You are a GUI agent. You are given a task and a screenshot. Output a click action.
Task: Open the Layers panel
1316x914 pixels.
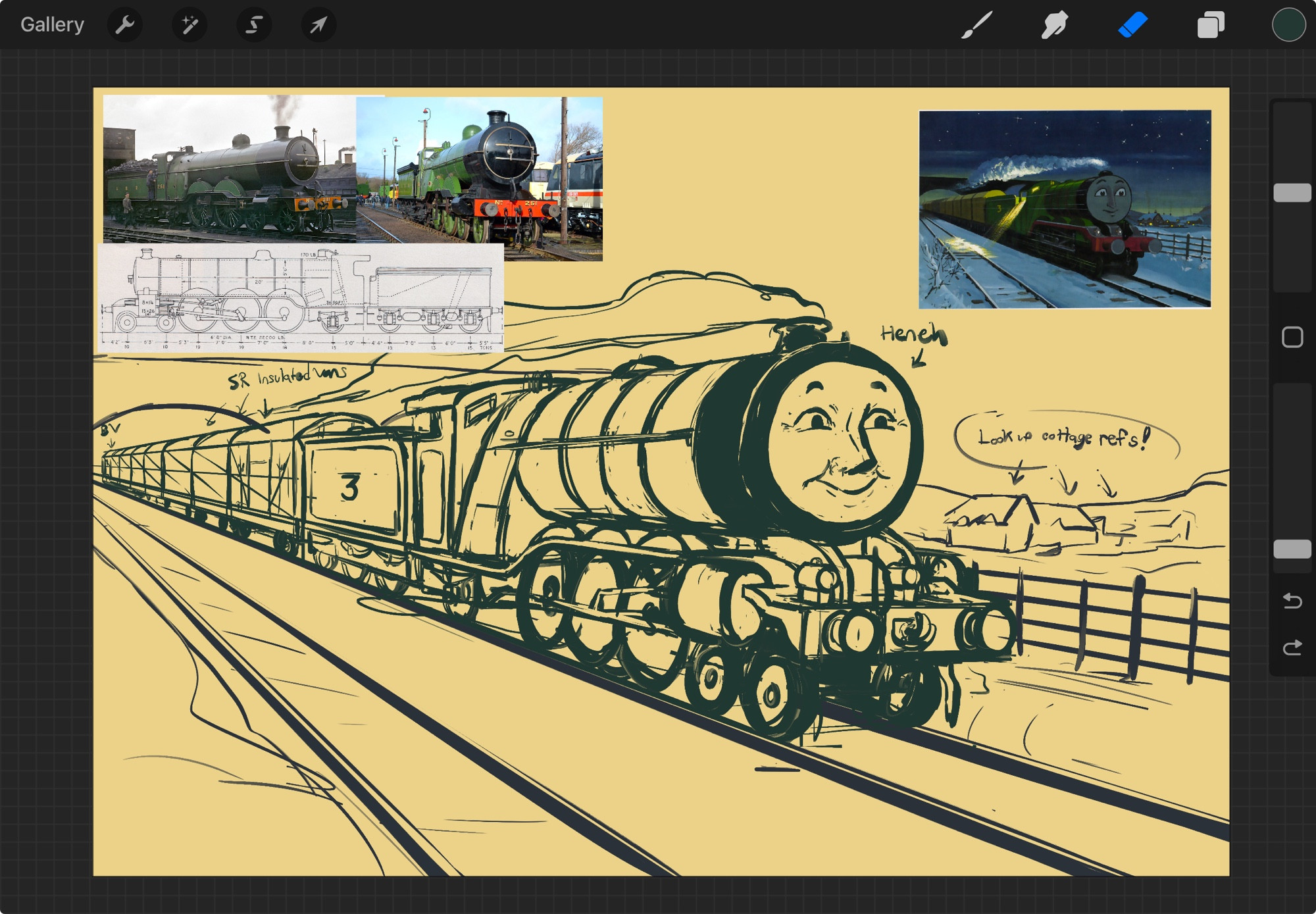pyautogui.click(x=1211, y=25)
